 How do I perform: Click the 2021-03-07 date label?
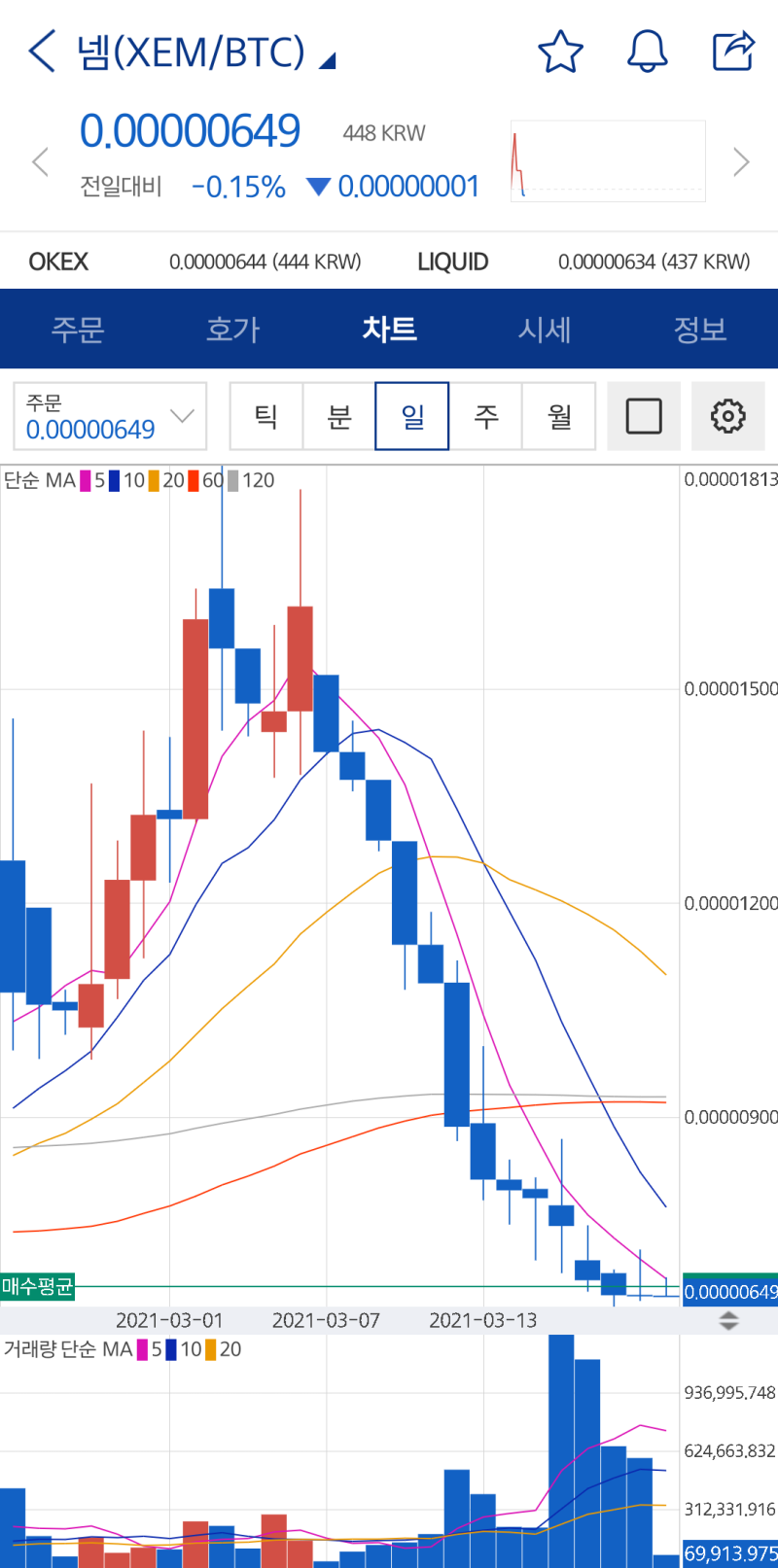[x=326, y=1320]
